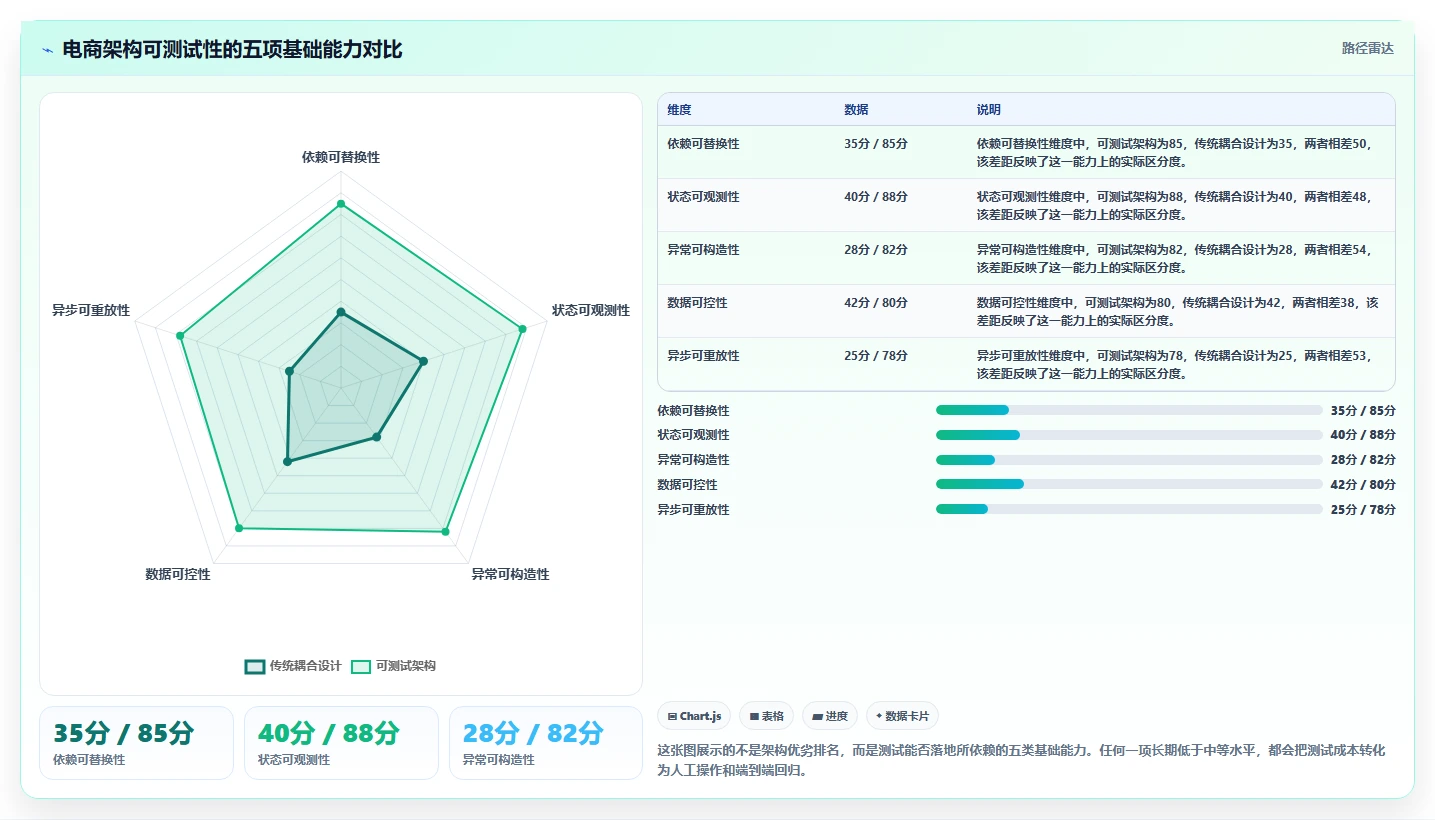Click the 数据 column header
This screenshot has height=820, width=1435.
click(x=856, y=110)
